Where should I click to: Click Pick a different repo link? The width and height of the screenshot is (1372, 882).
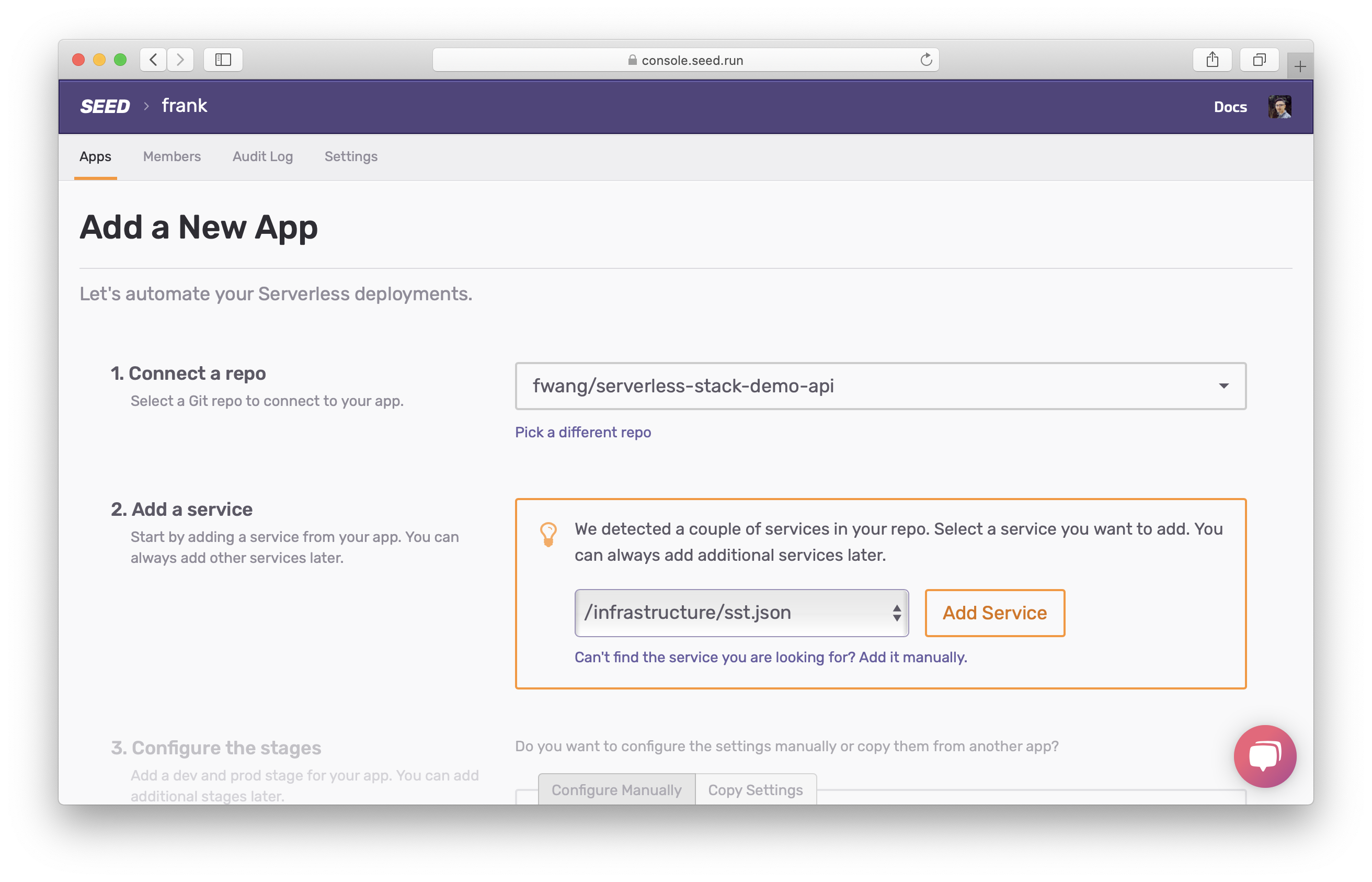[582, 433]
